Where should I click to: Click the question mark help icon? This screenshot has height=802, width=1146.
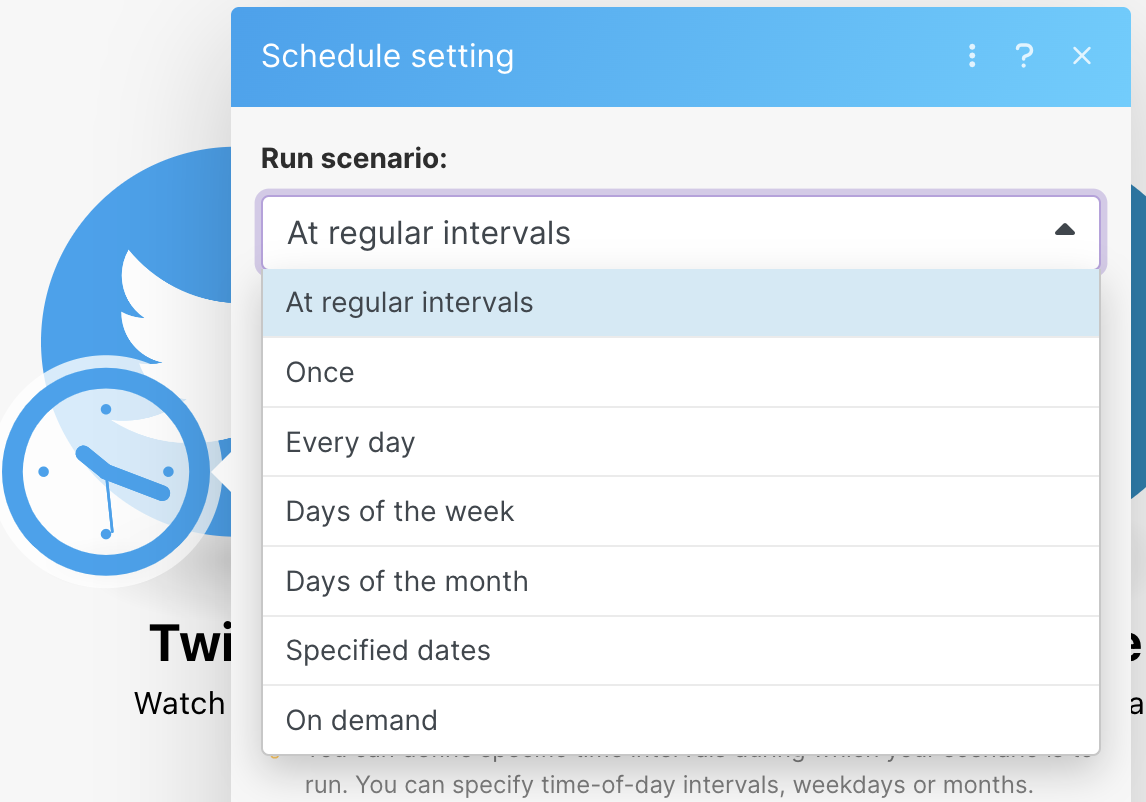click(x=1024, y=56)
